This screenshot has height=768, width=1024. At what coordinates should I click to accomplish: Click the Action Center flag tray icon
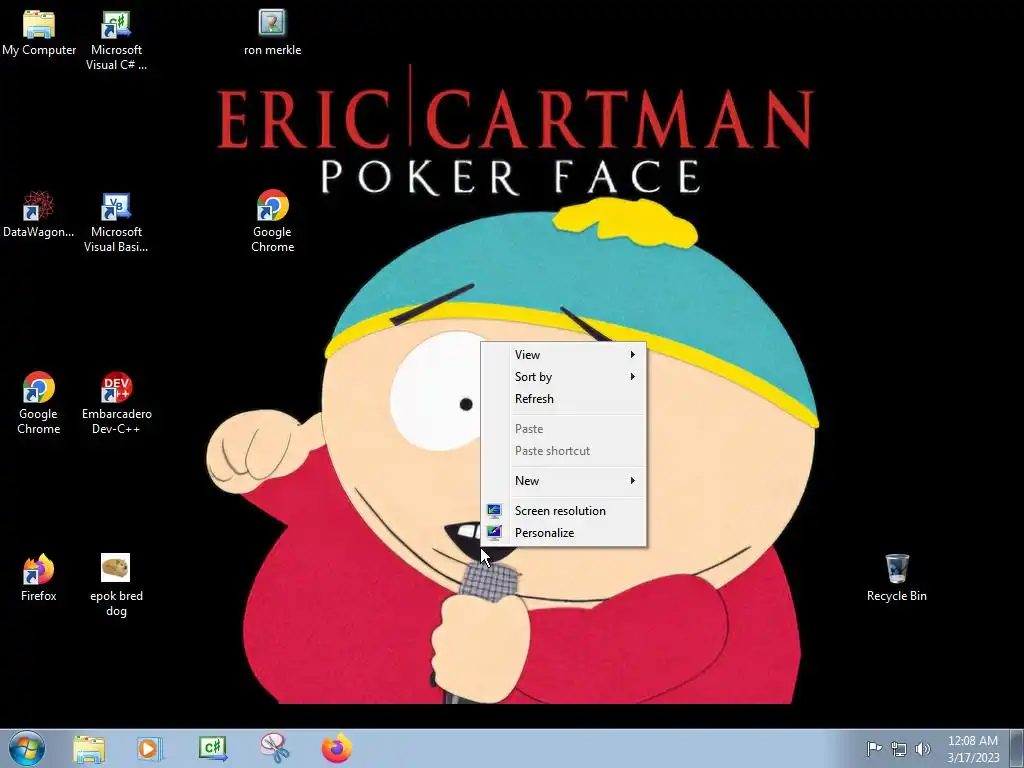(x=874, y=748)
